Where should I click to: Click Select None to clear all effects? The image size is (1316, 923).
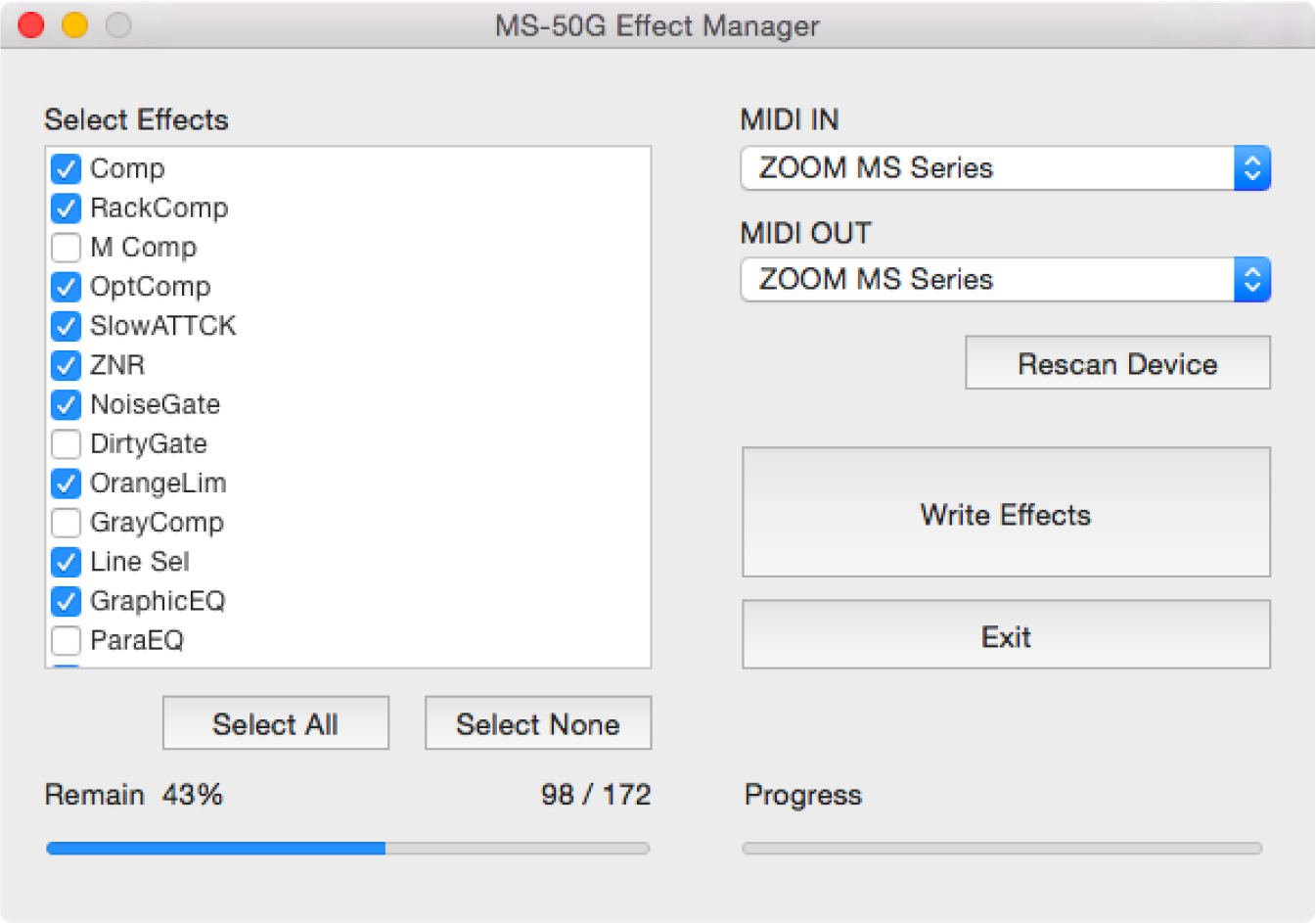(x=537, y=722)
